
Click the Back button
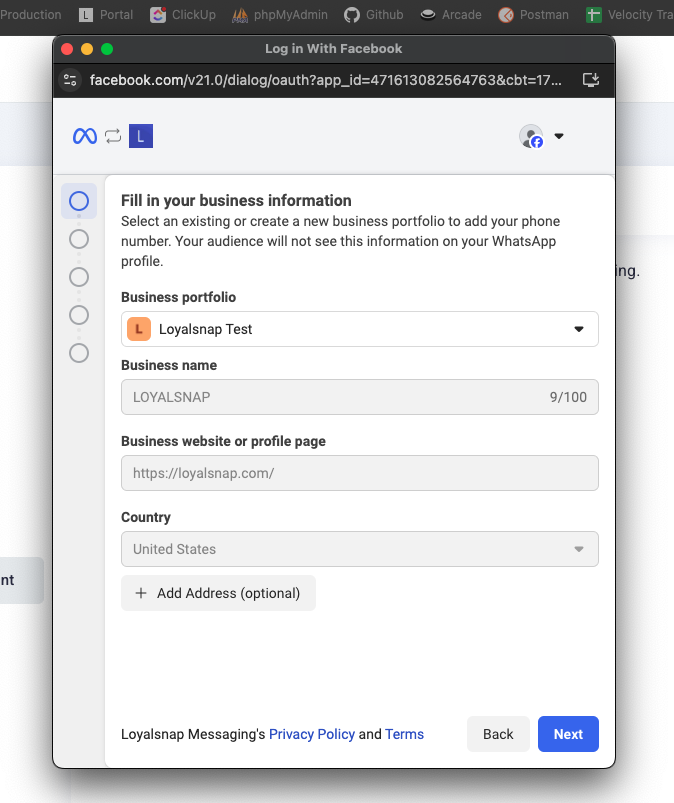(x=498, y=734)
